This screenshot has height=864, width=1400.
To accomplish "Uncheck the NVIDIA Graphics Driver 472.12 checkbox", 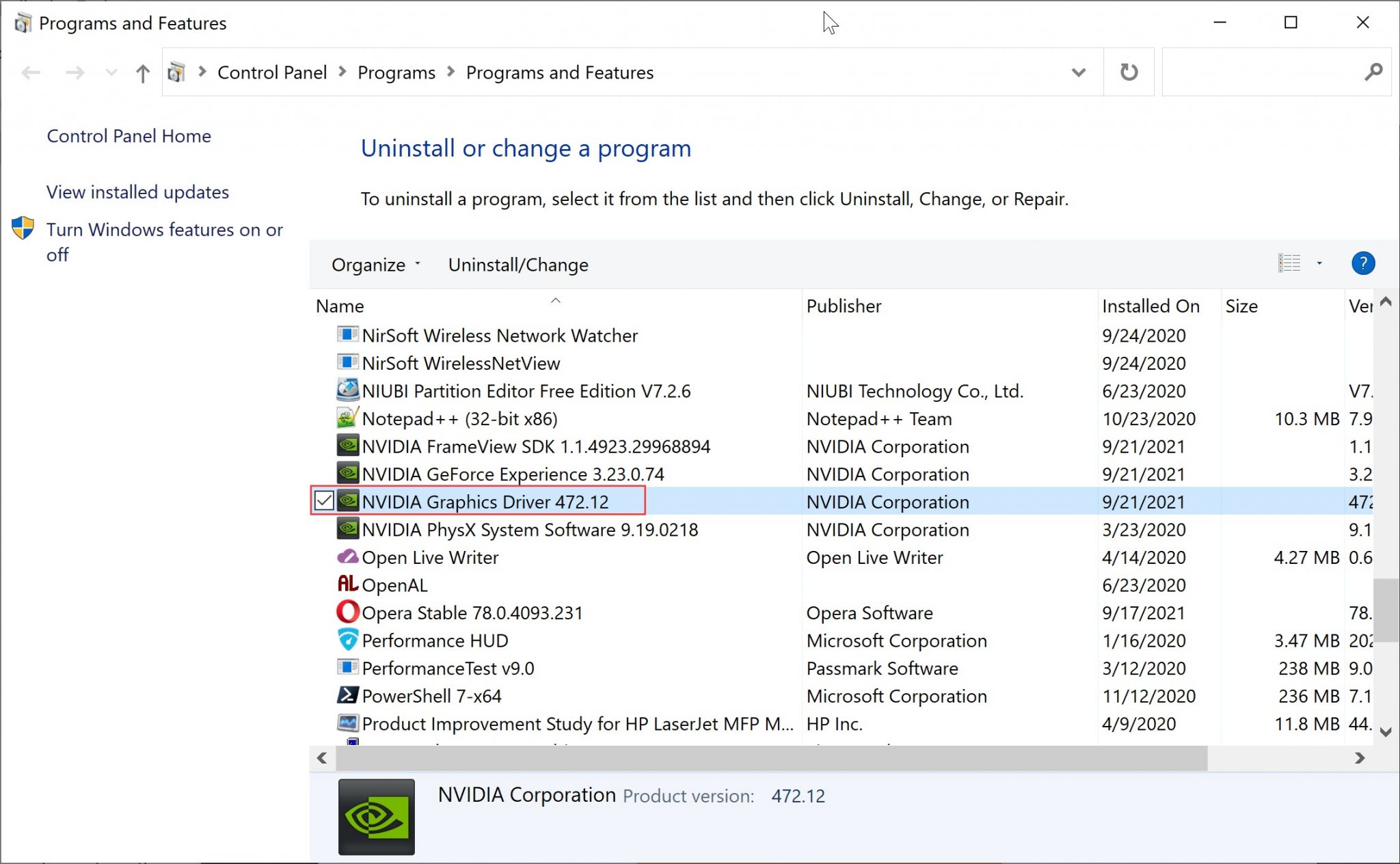I will 324,501.
